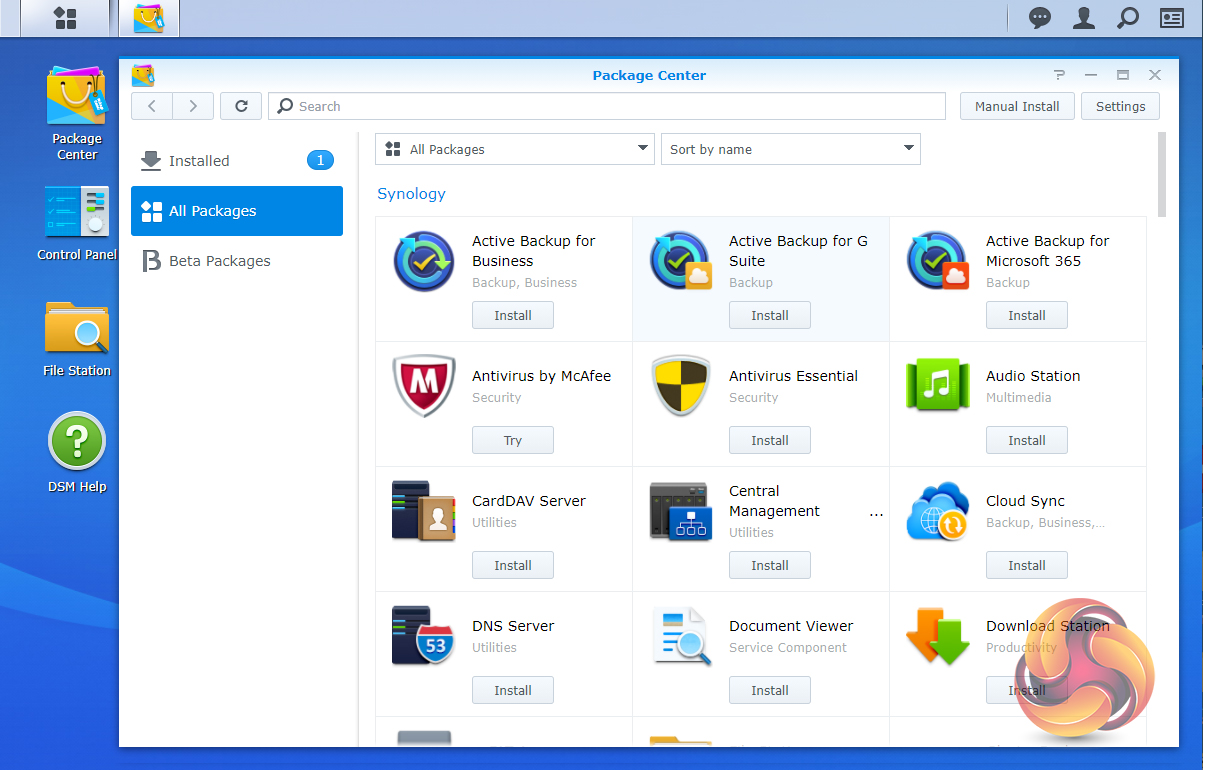Viewport: 1205px width, 770px height.
Task: Click the Active Backup for G Suite icon
Action: pos(681,261)
